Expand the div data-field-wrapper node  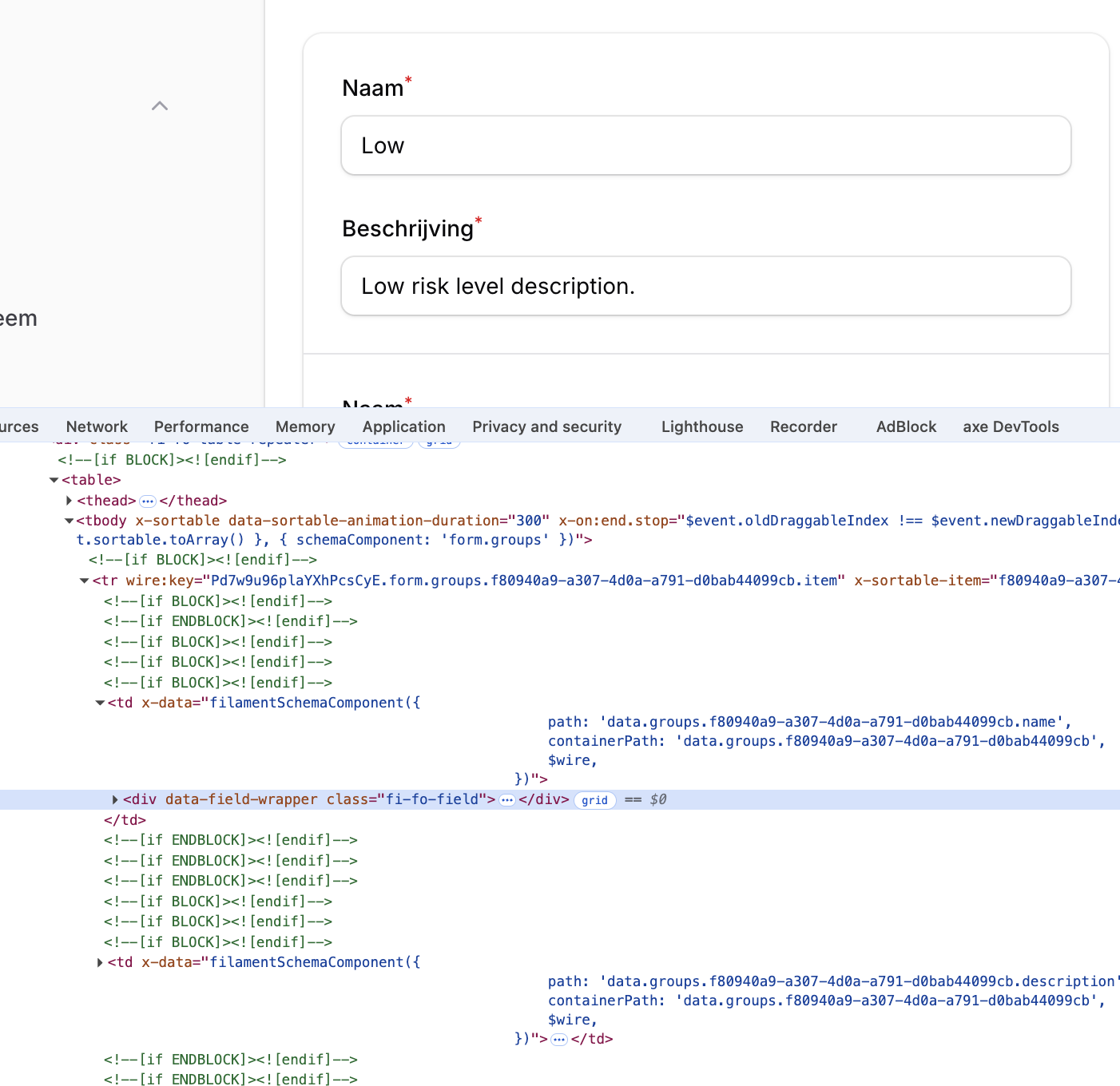(x=115, y=799)
